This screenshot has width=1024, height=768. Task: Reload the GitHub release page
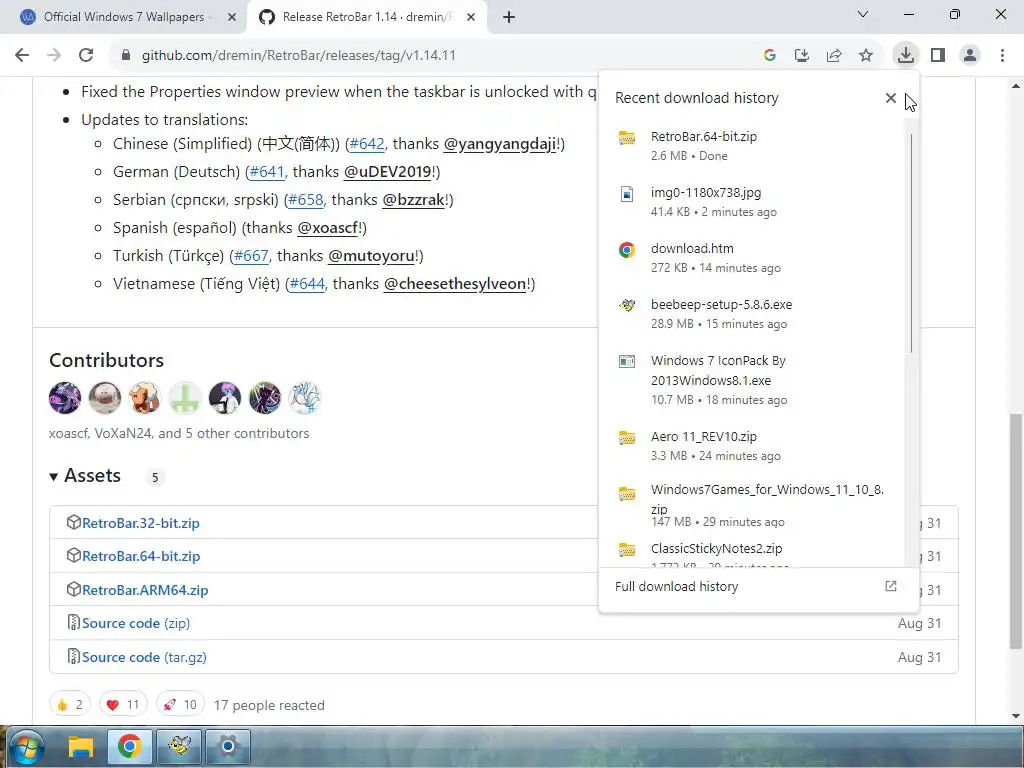pos(86,56)
